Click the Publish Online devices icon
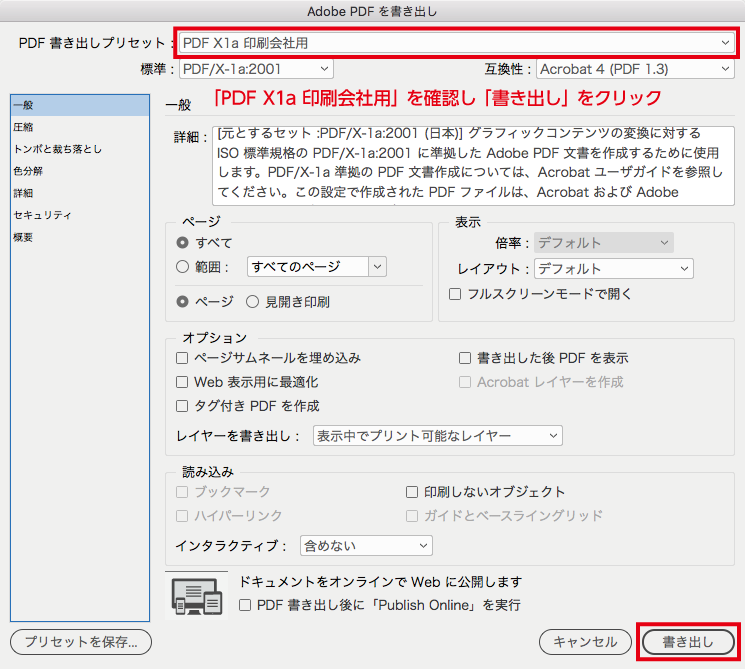The width and height of the screenshot is (745, 669). click(197, 596)
